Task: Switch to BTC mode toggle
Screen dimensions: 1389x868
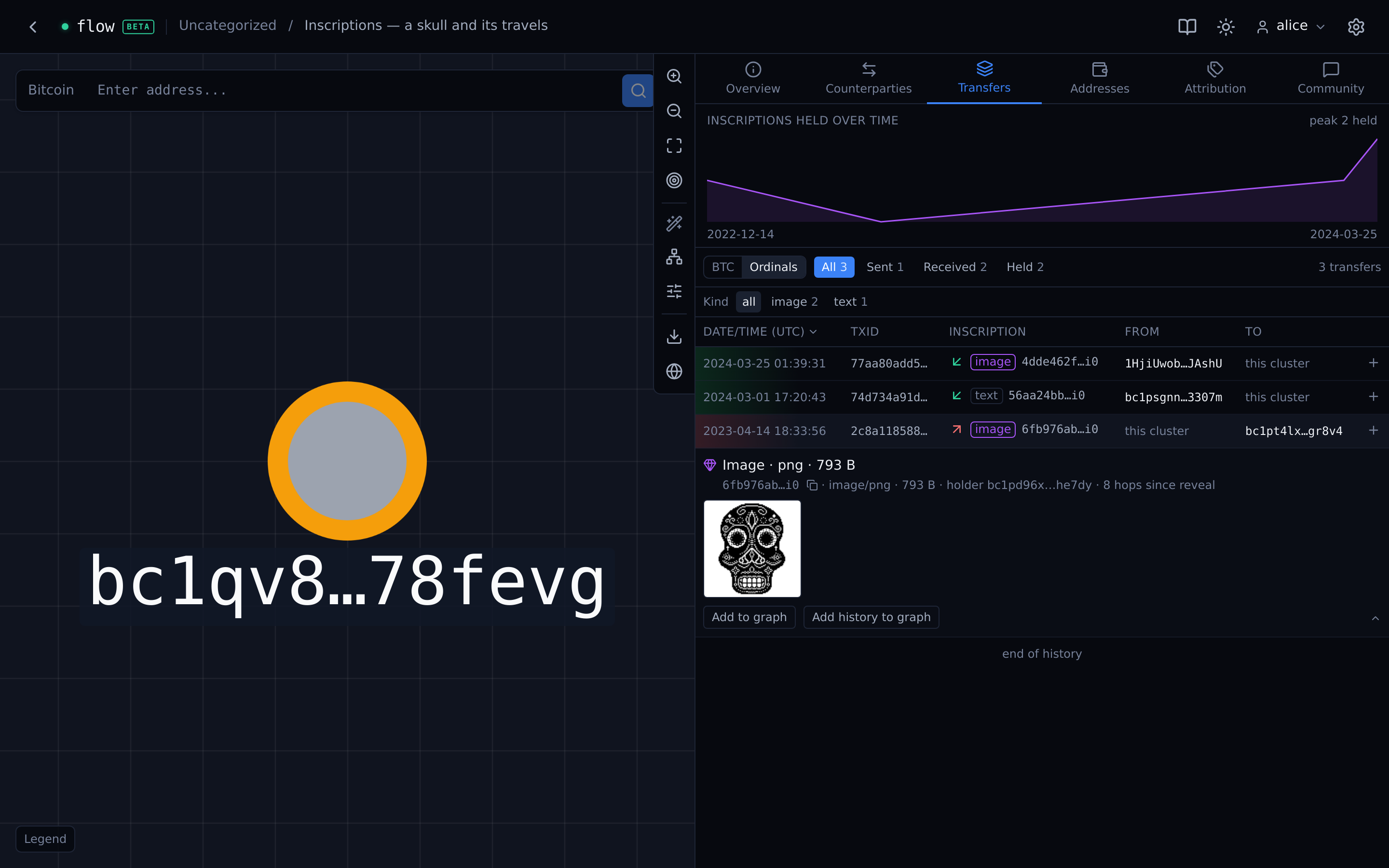Action: pos(722,267)
